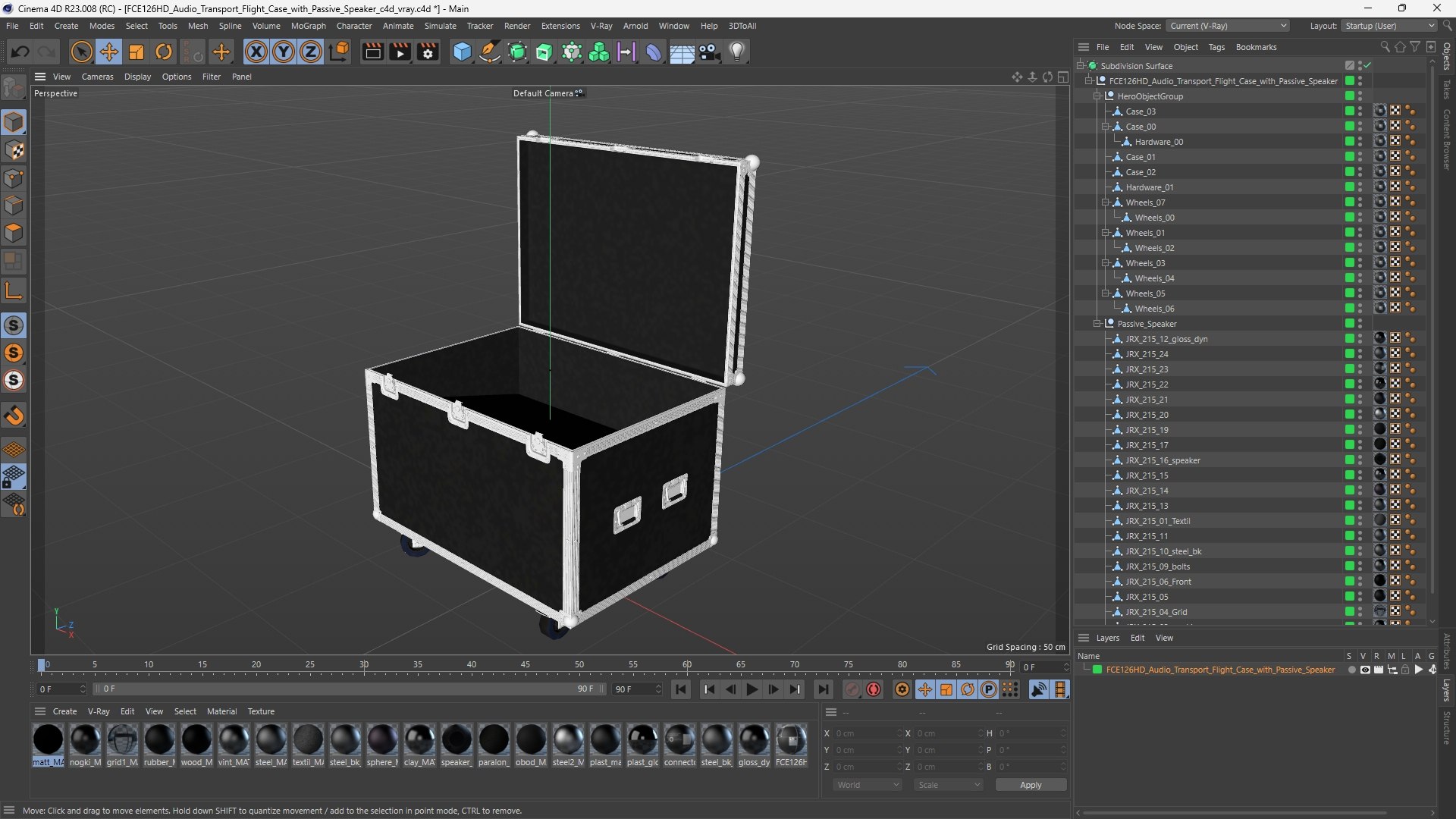Click the Spline Pen tool icon

(x=490, y=52)
